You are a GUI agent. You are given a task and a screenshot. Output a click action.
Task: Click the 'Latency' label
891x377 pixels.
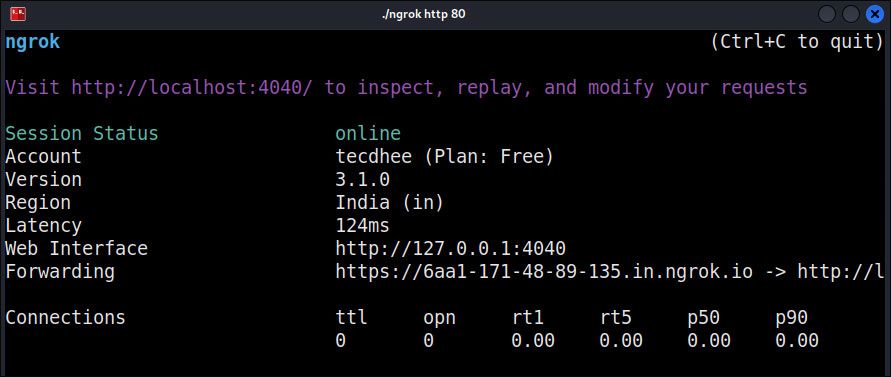[43, 226]
